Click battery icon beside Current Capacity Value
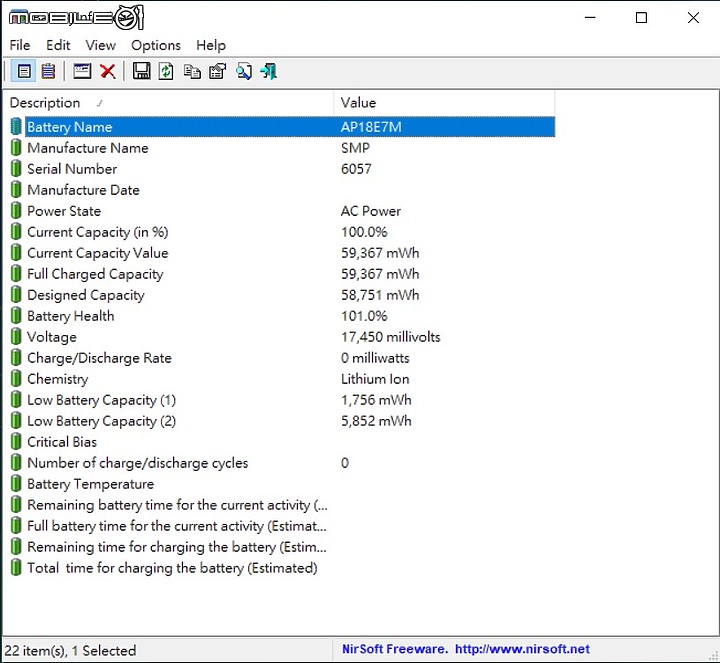The height and width of the screenshot is (663, 720). pyautogui.click(x=16, y=253)
